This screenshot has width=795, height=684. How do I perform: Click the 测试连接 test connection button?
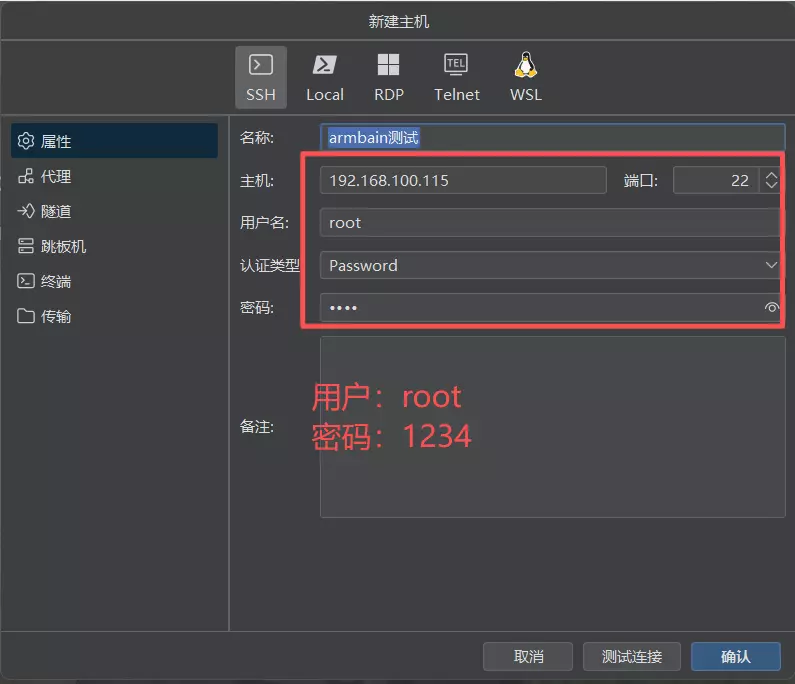[632, 657]
